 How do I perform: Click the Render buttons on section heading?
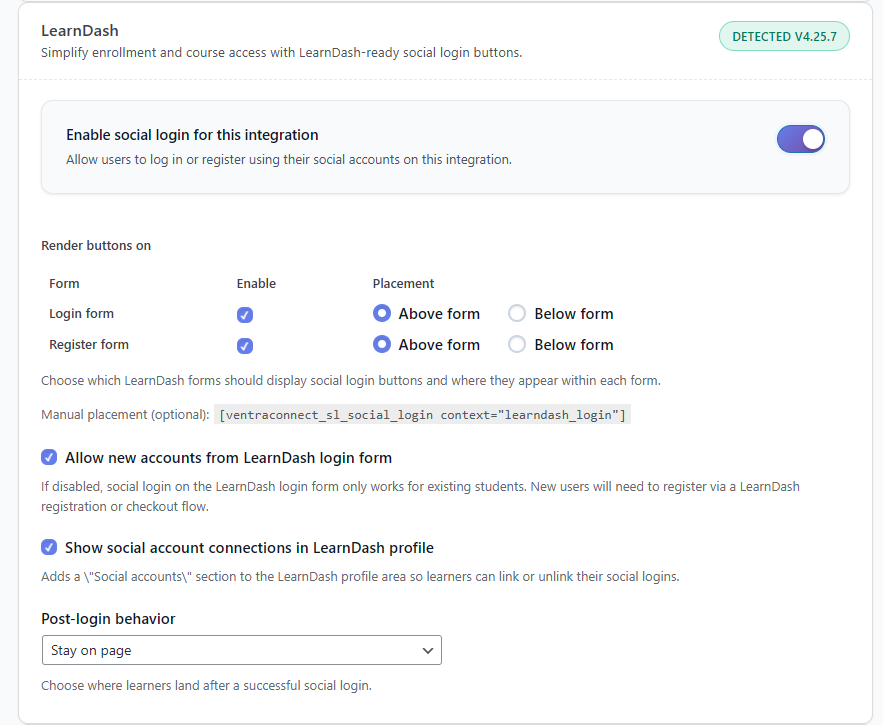tap(96, 245)
